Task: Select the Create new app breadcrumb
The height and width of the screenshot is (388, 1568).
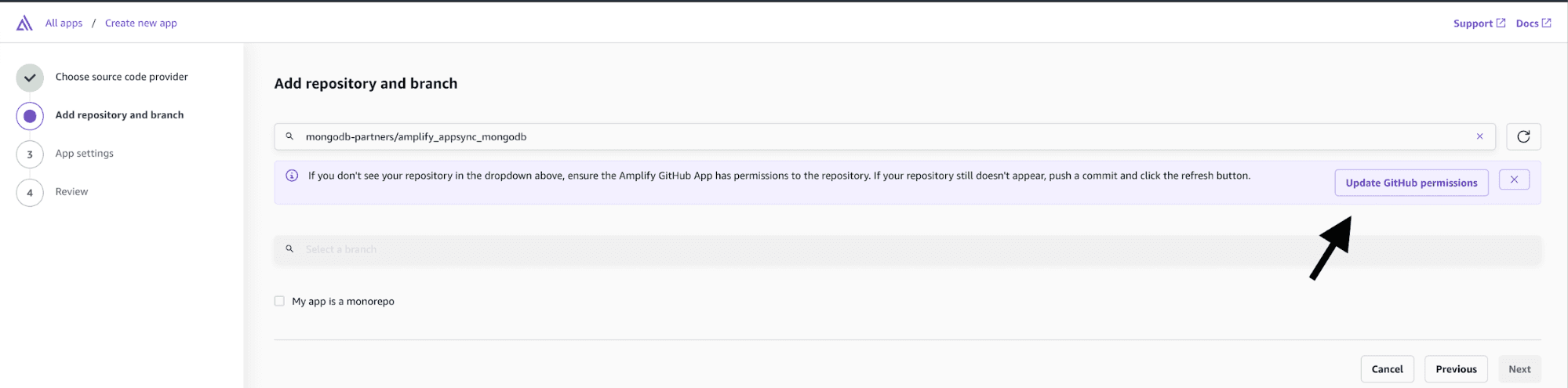Action: [141, 24]
